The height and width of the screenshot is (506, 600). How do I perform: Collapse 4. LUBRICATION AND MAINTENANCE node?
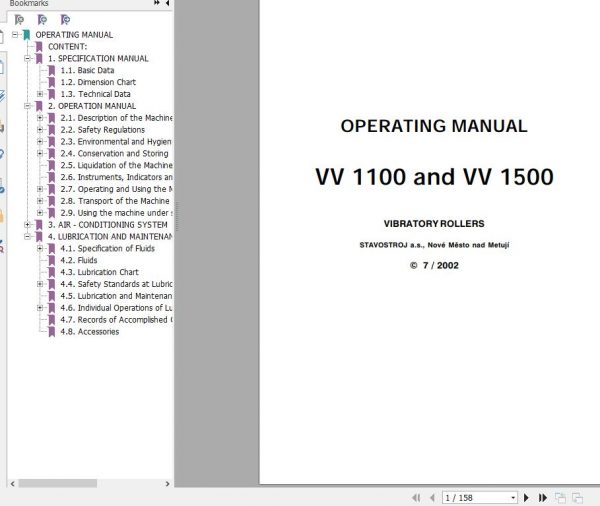click(27, 237)
